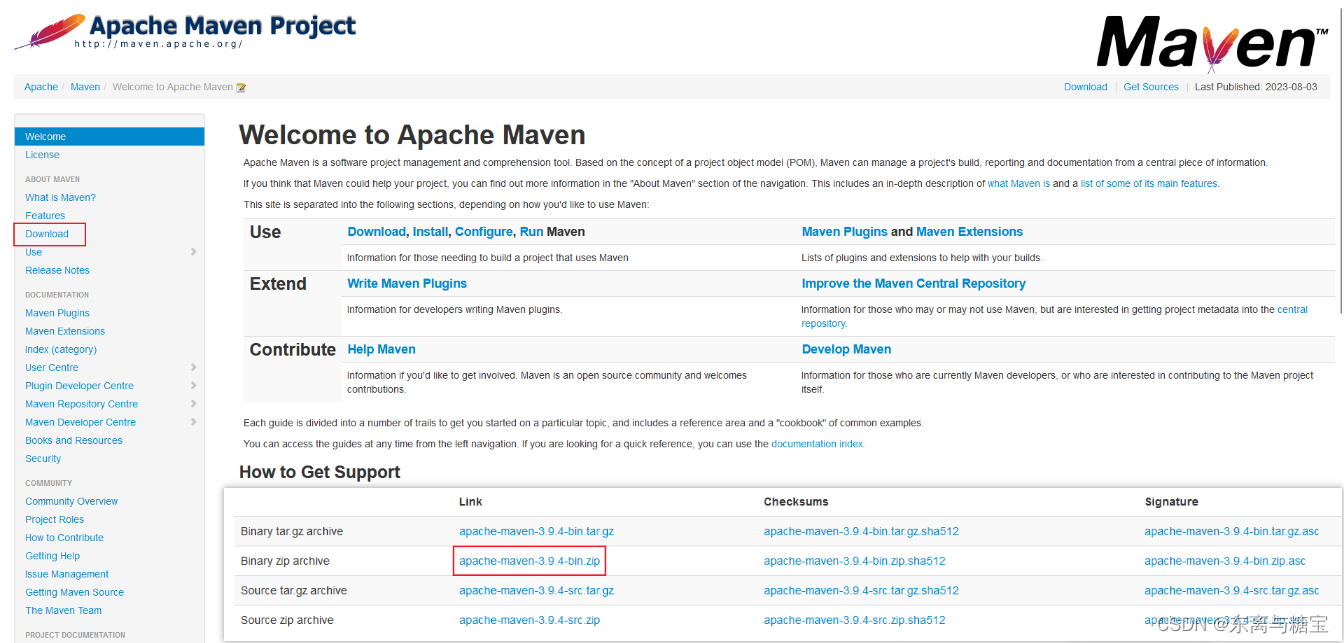
Task: Click Download link in top-right header bar
Action: [x=1086, y=87]
